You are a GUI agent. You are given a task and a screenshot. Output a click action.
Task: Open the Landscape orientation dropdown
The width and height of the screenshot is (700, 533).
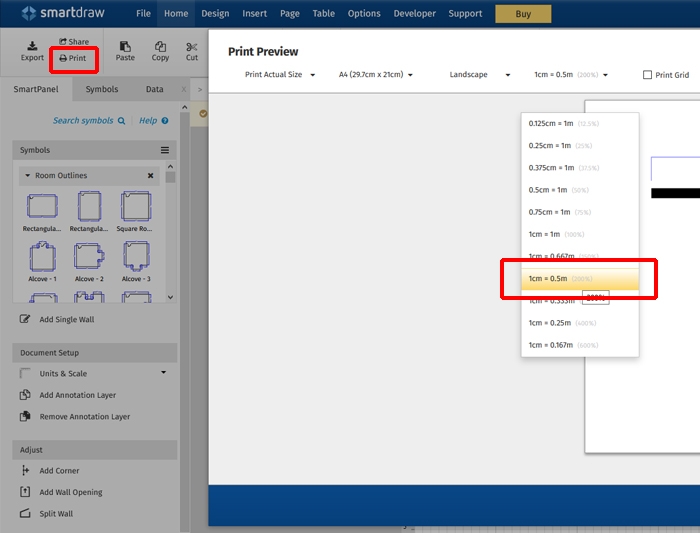pyautogui.click(x=480, y=75)
